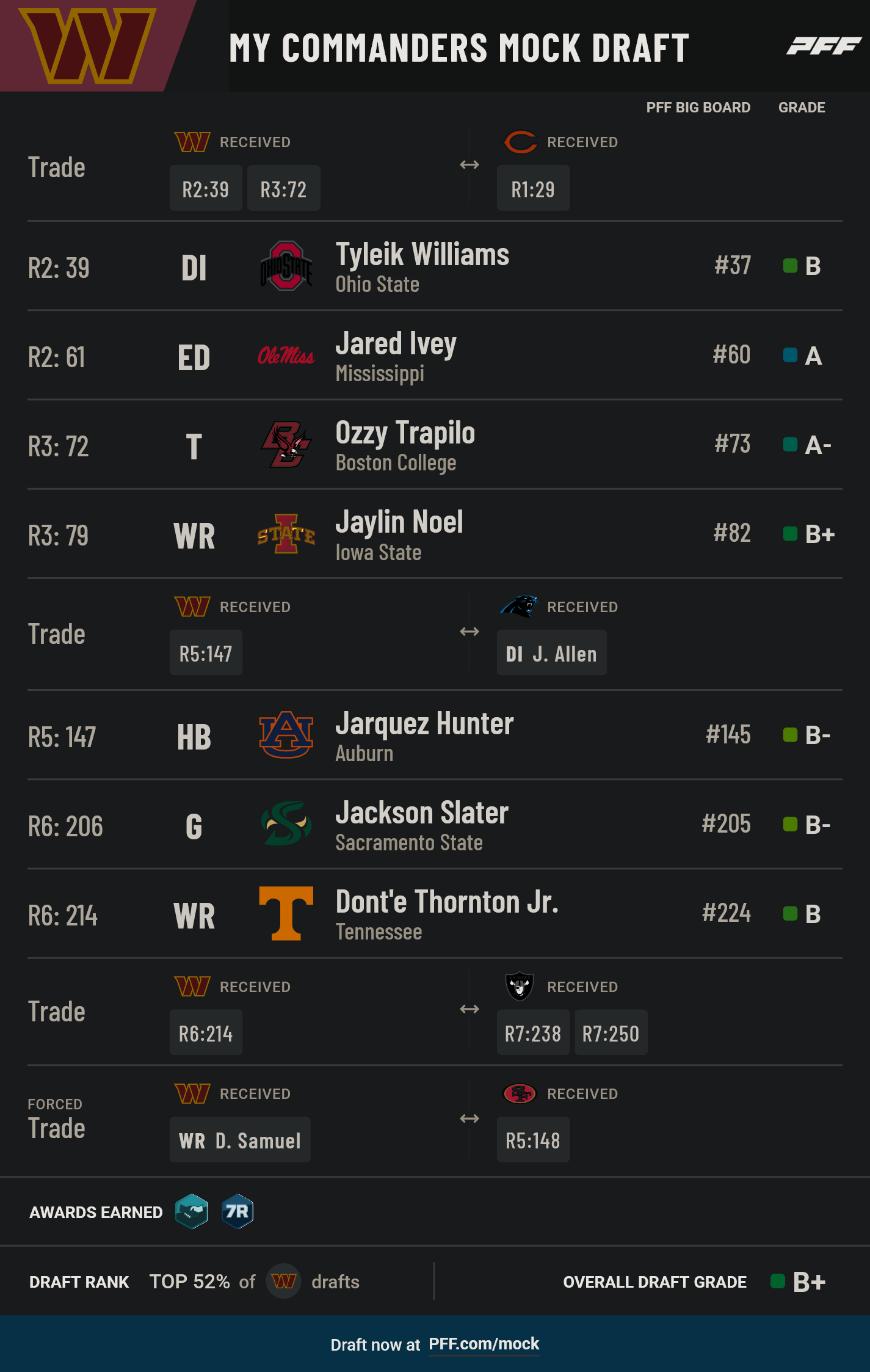Click the PFF logo at top right

pos(824,46)
